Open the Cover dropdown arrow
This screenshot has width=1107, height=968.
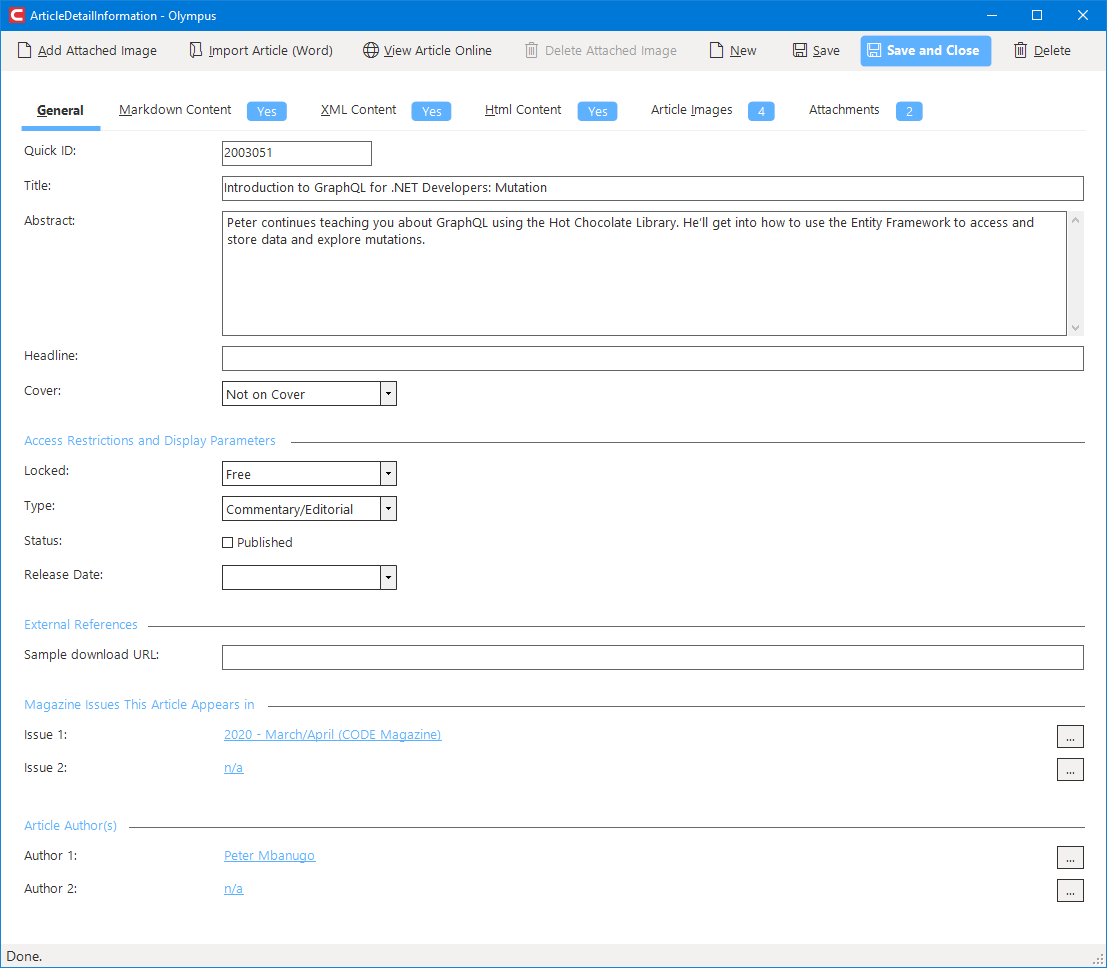pos(388,394)
